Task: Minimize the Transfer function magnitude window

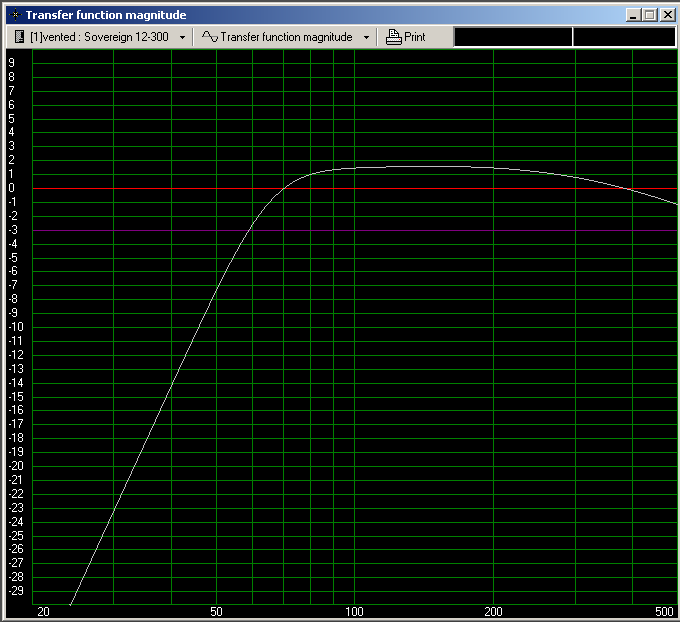Action: (633, 15)
